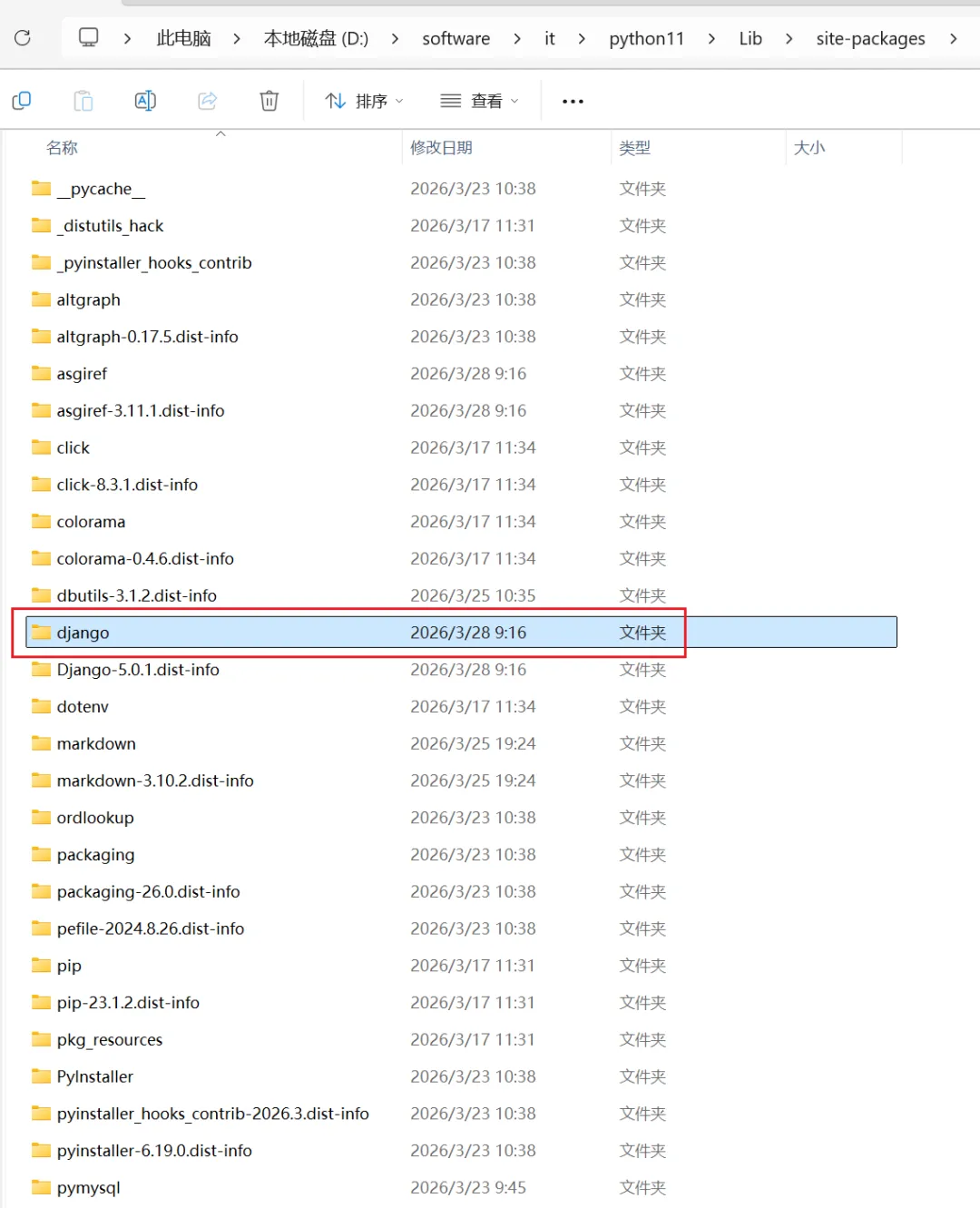The height and width of the screenshot is (1208, 980).
Task: Click the Copy toolbar icon
Action: click(22, 101)
